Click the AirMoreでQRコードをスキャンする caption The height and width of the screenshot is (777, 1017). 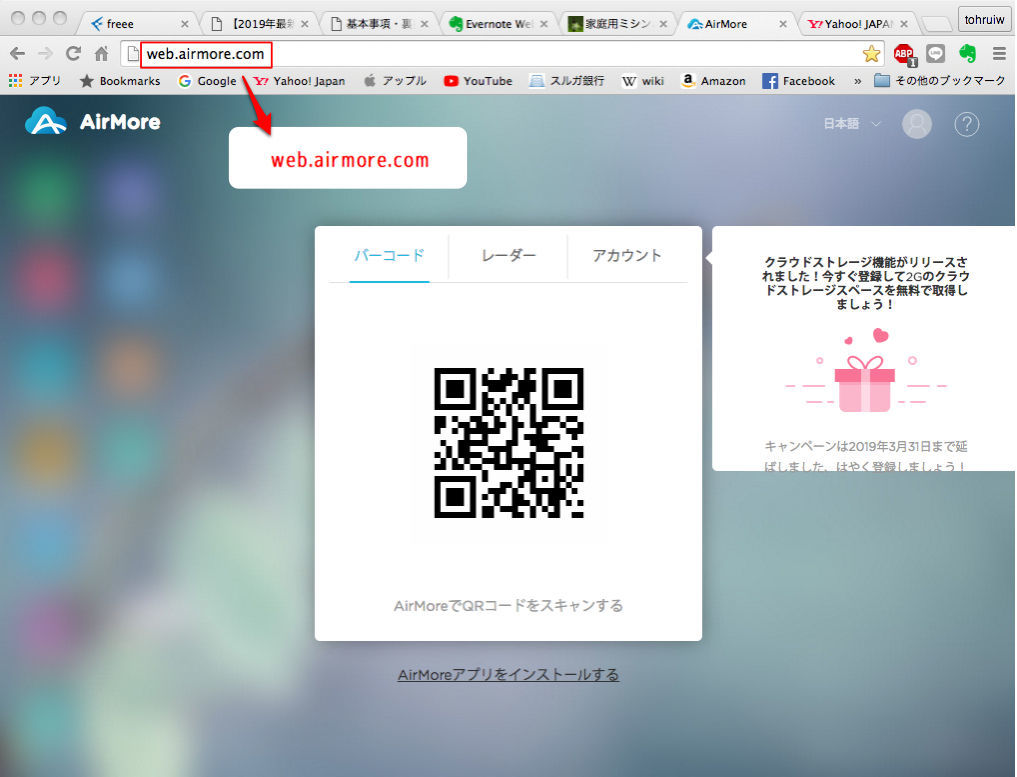point(508,606)
